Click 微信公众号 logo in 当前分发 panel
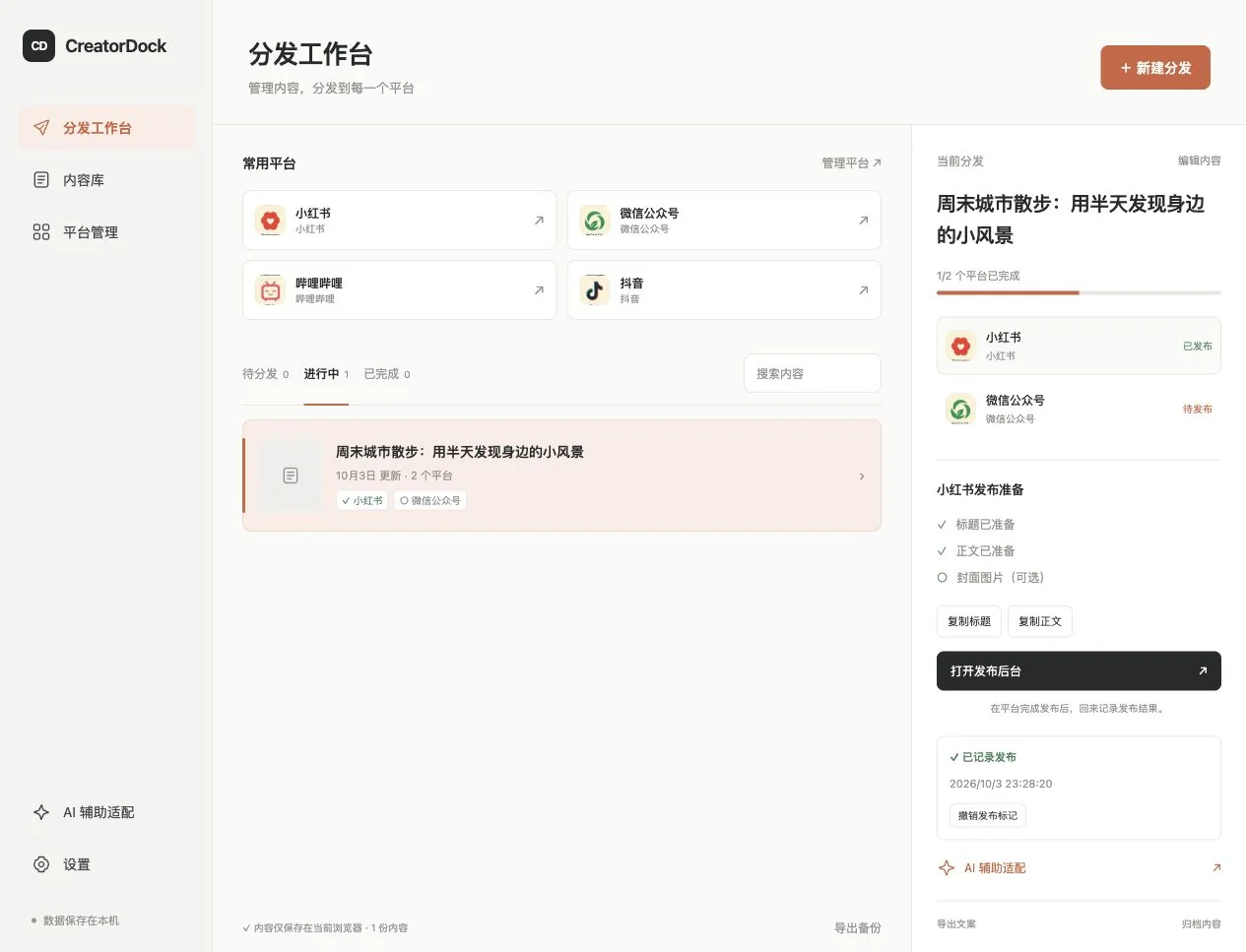1246x952 pixels. pos(960,409)
